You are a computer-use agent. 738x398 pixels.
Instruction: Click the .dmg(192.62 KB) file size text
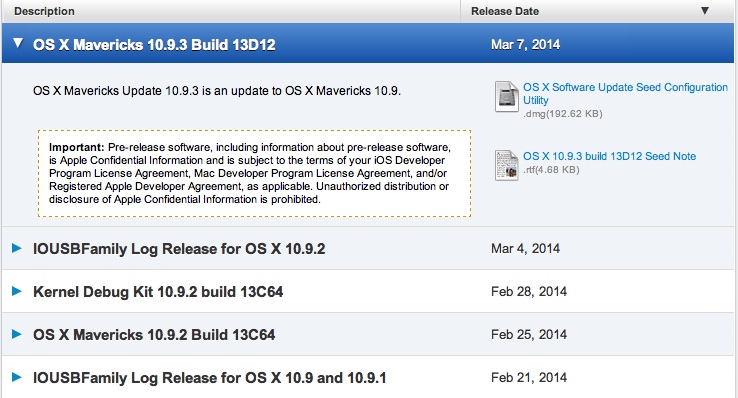pos(562,113)
